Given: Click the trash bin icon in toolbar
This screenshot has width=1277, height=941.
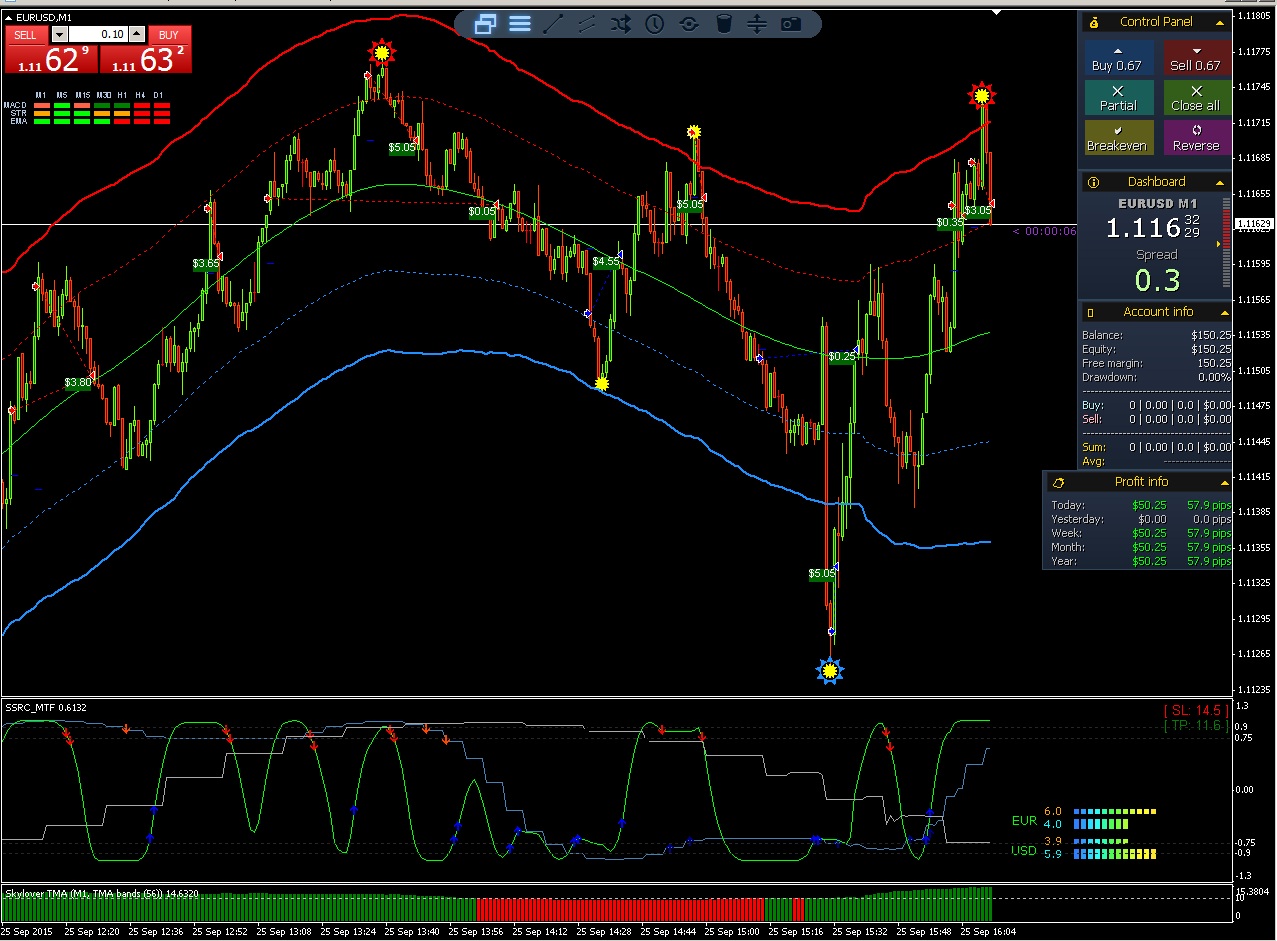Looking at the screenshot, I should [724, 24].
